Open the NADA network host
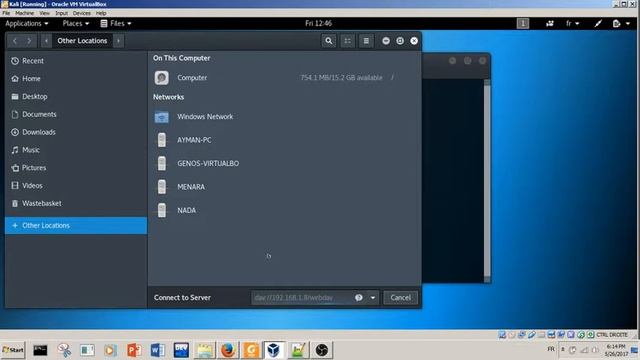 [x=284, y=210]
